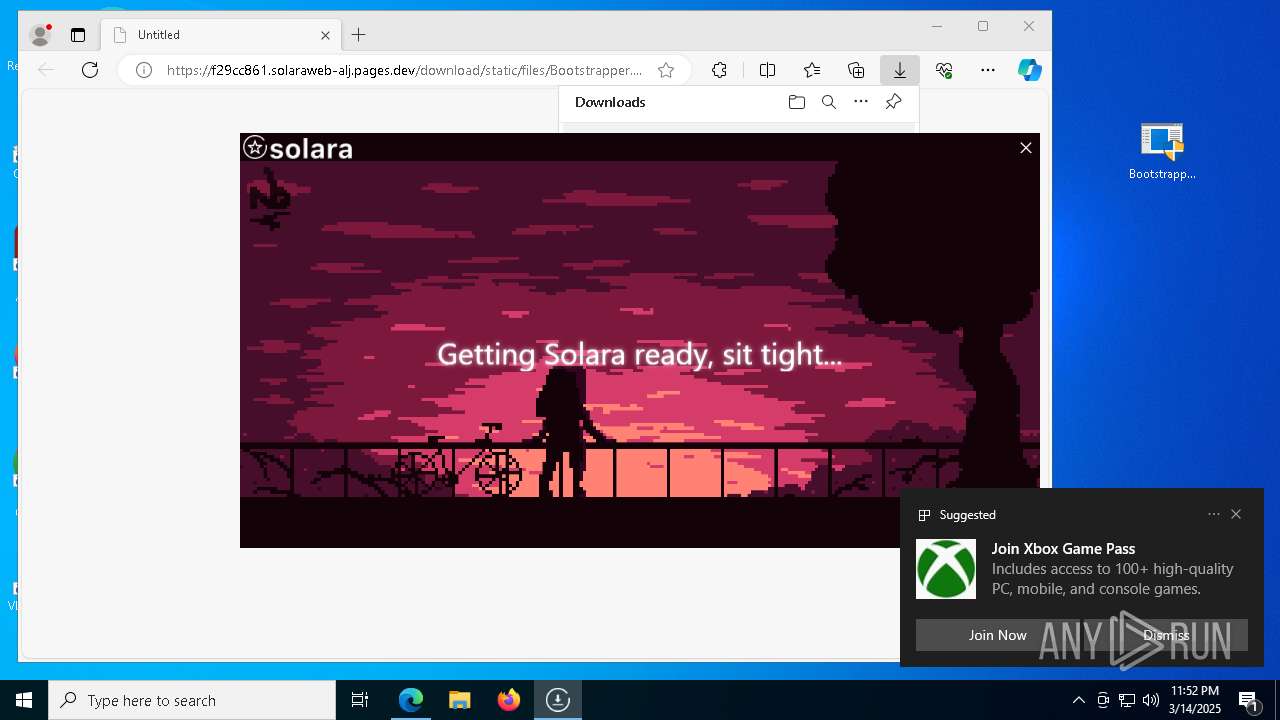The height and width of the screenshot is (720, 1280).
Task: Open more options in Downloads panel
Action: (861, 102)
